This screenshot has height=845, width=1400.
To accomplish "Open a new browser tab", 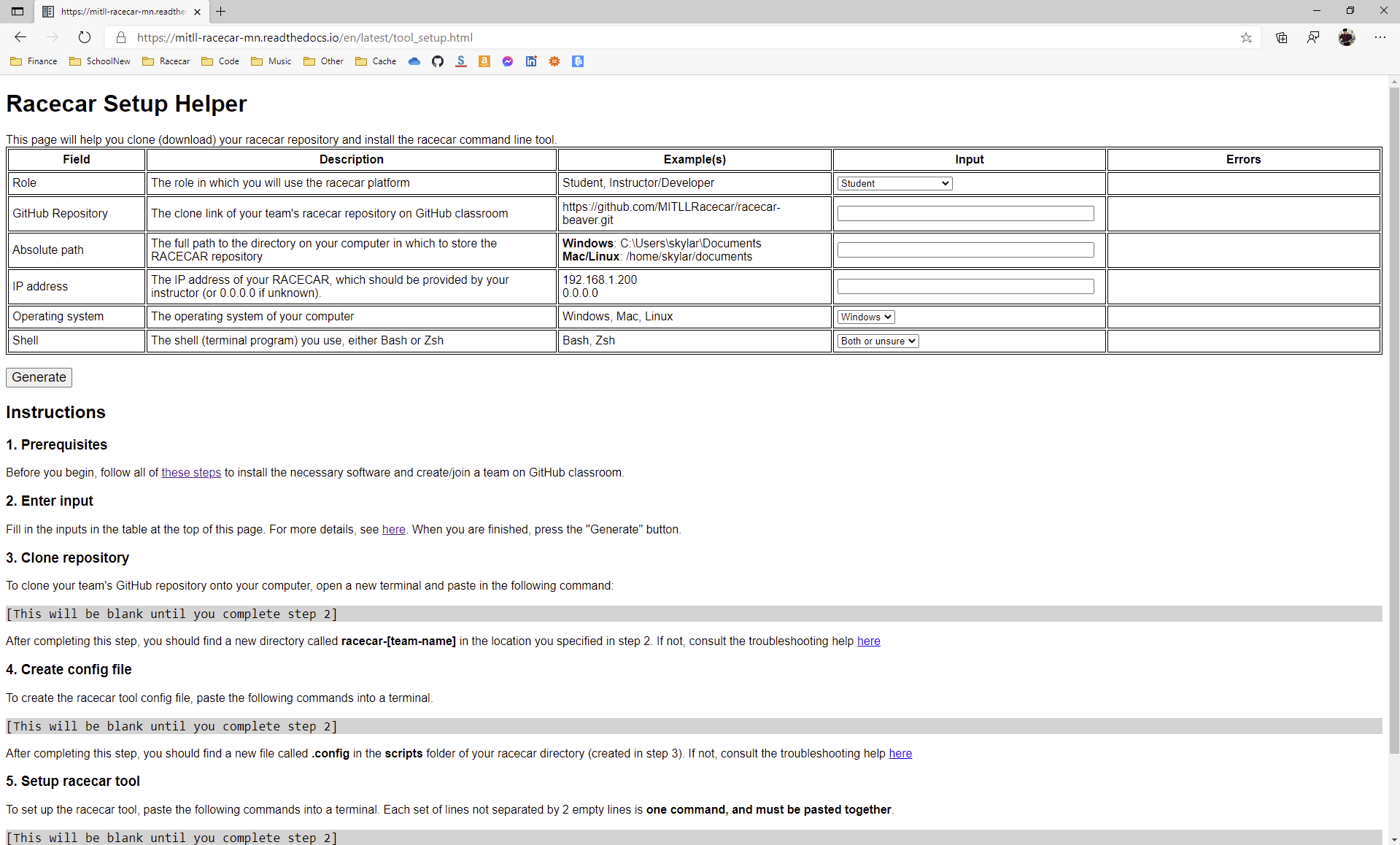I will point(220,11).
